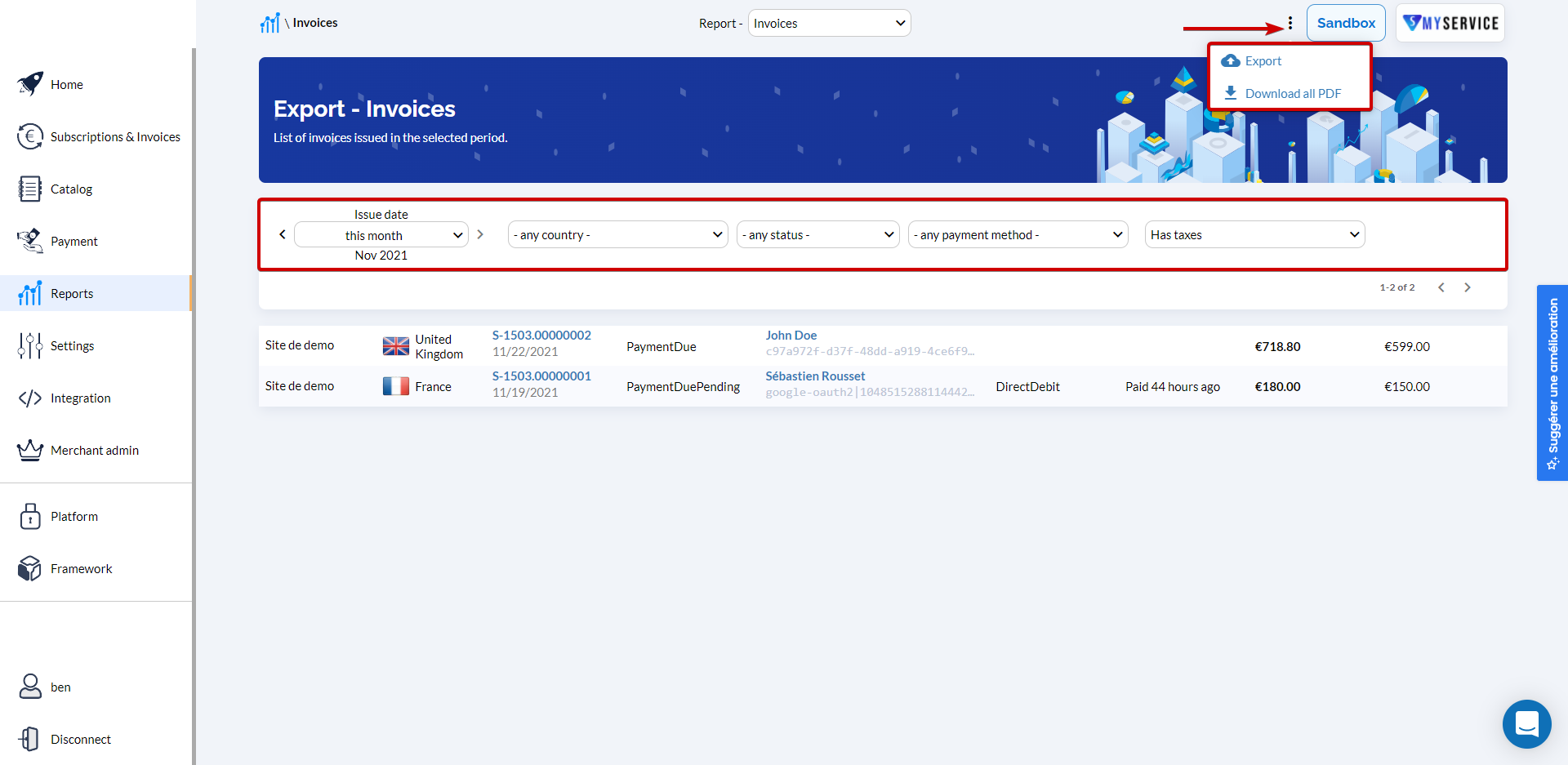1568x765 pixels.
Task: Click 'Site de demo' in United Kingdom row
Action: click(x=300, y=345)
